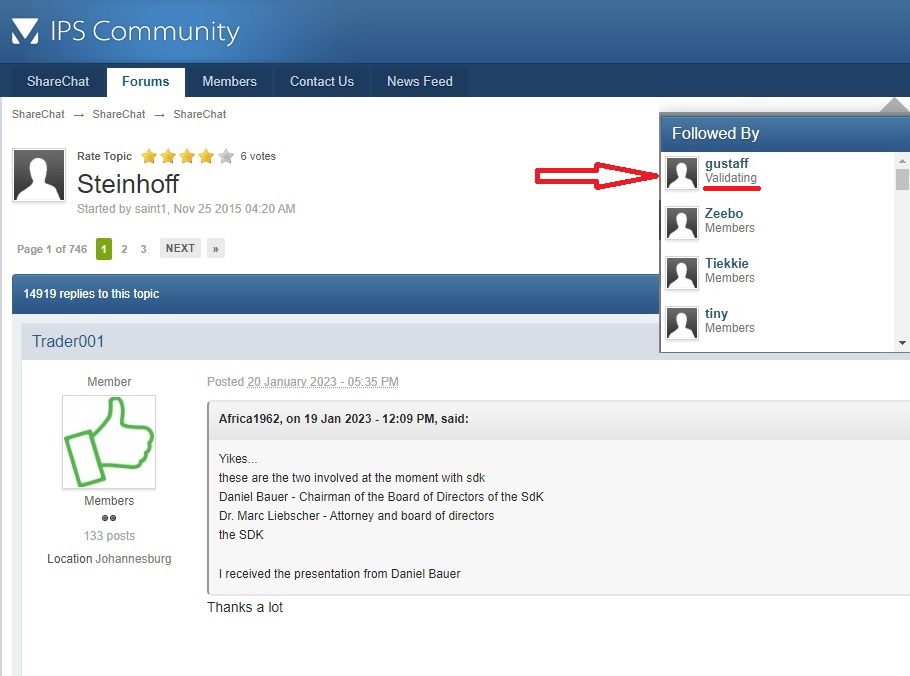Rate topic with the first star
The width and height of the screenshot is (910, 676).
pos(149,156)
